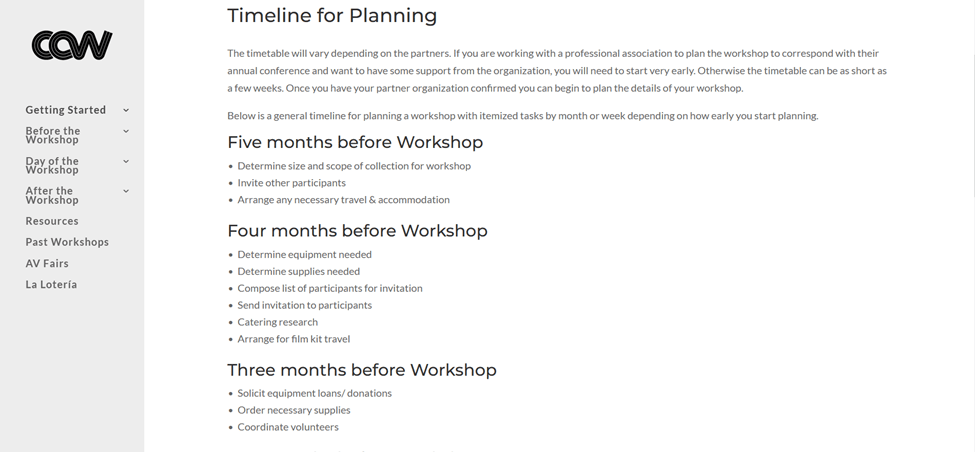Image resolution: width=975 pixels, height=452 pixels.
Task: Click the CAW logo in sidebar
Action: coord(72,45)
